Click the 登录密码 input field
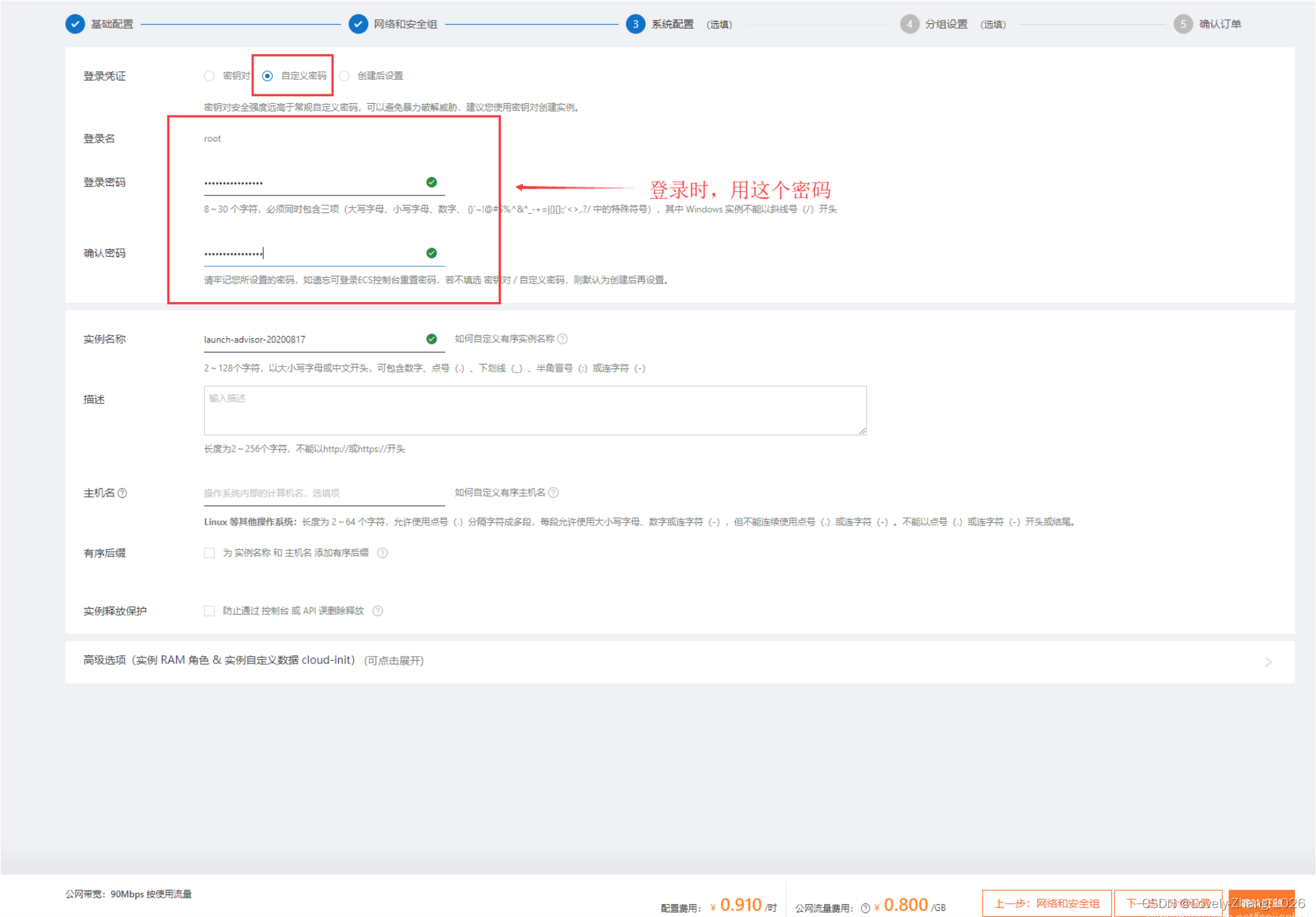1316x917 pixels. [324, 182]
